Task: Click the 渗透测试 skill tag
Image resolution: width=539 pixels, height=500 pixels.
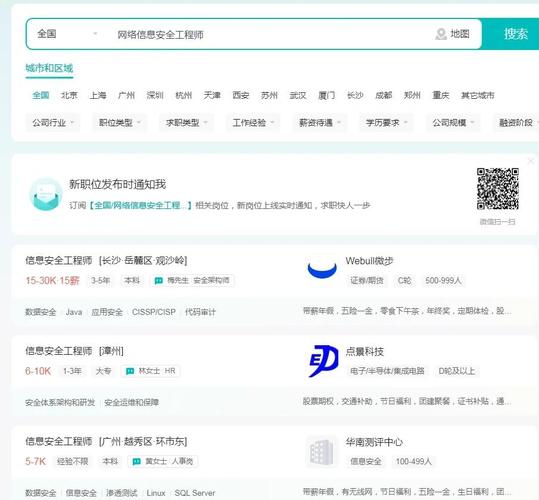Action: (122, 493)
